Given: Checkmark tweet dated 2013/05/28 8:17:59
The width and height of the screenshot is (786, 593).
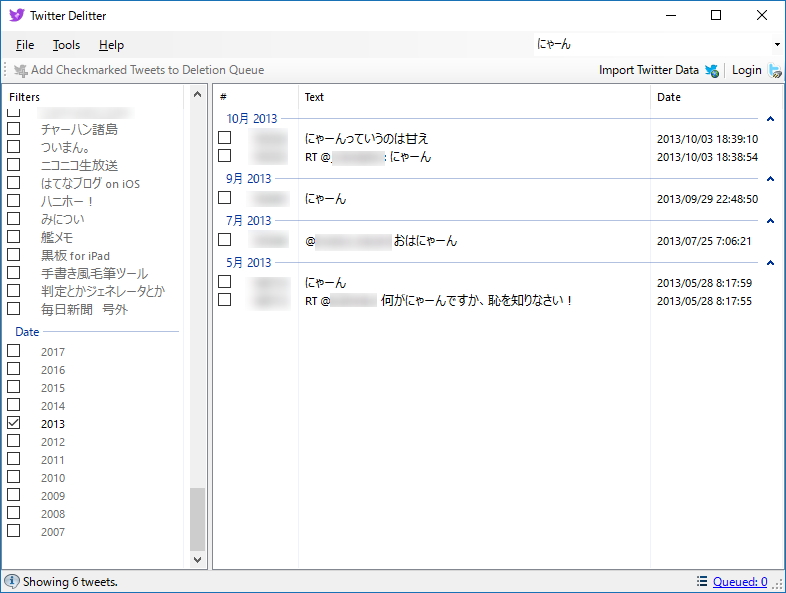Looking at the screenshot, I should pos(225,282).
